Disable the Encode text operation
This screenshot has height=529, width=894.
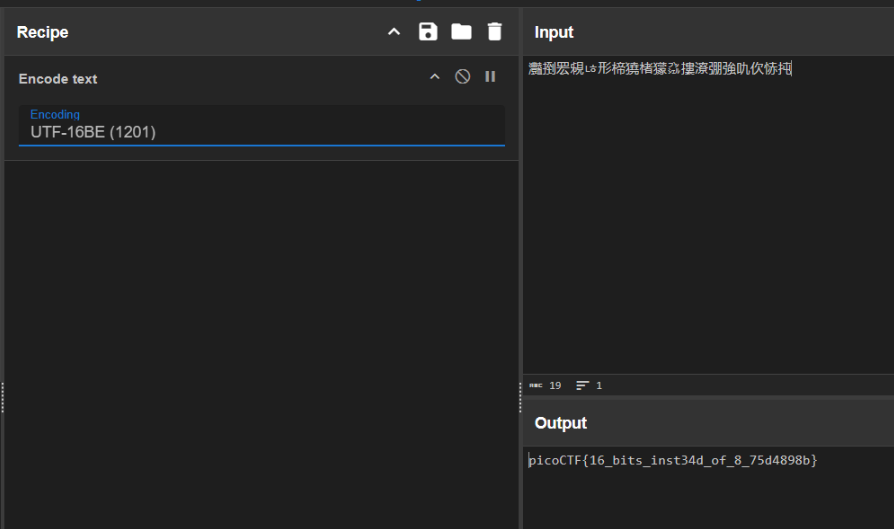point(462,76)
